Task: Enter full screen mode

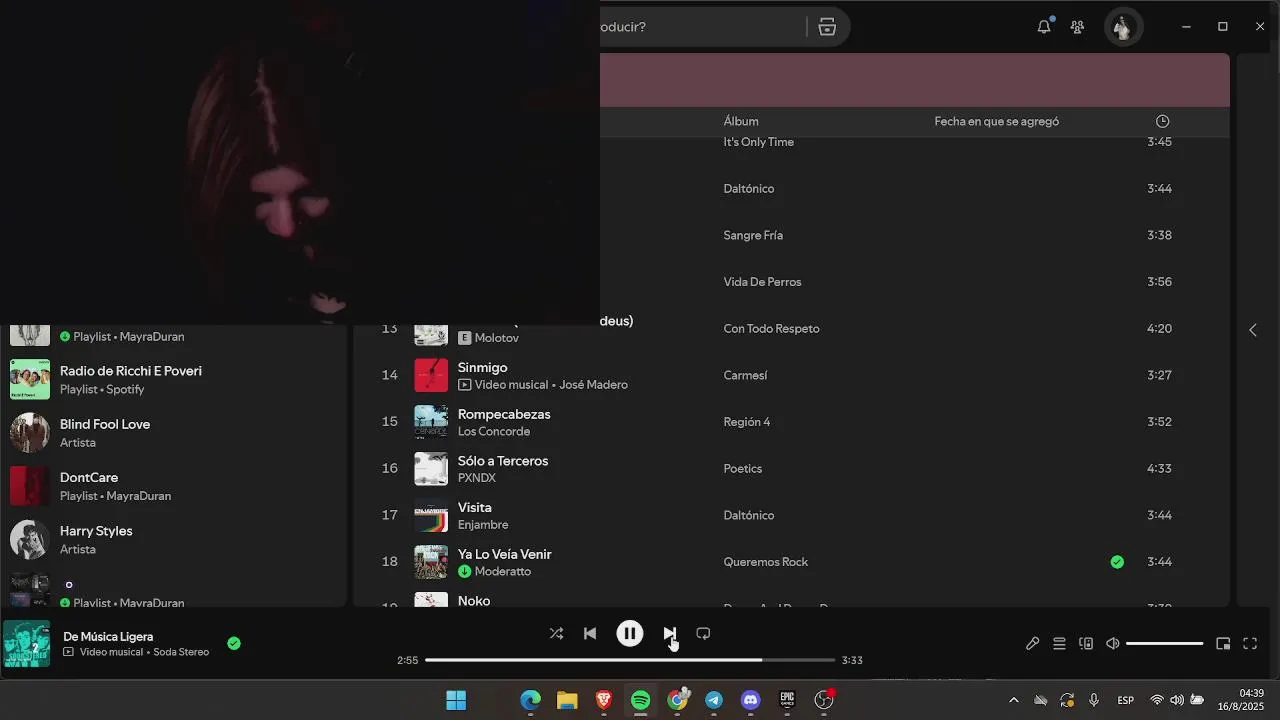Action: click(1250, 644)
